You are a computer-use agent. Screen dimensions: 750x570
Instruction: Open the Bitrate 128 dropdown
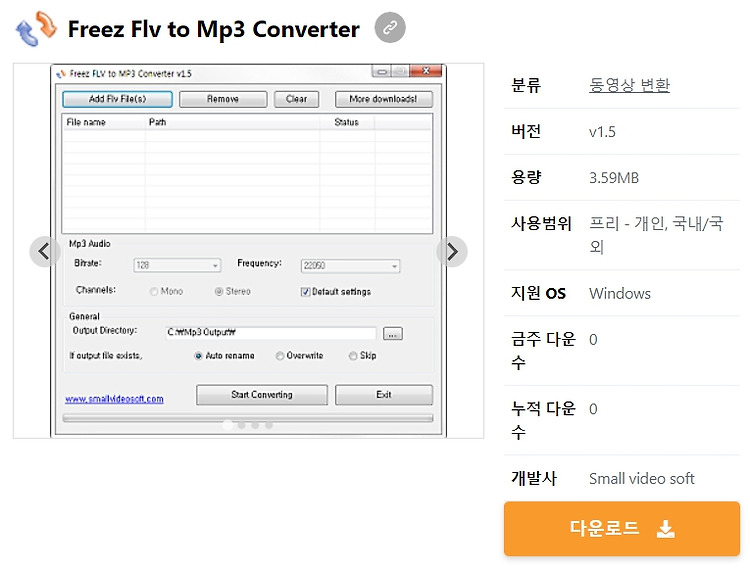click(177, 265)
